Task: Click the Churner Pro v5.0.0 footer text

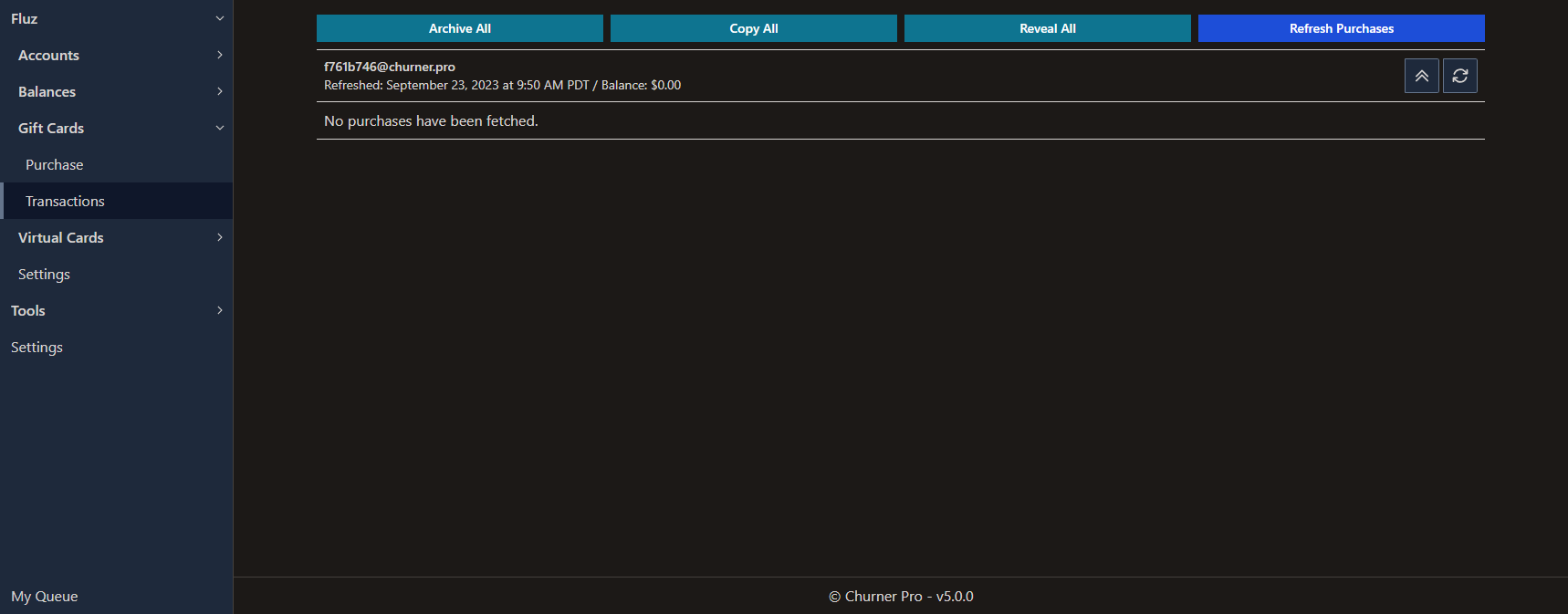Action: tap(901, 596)
